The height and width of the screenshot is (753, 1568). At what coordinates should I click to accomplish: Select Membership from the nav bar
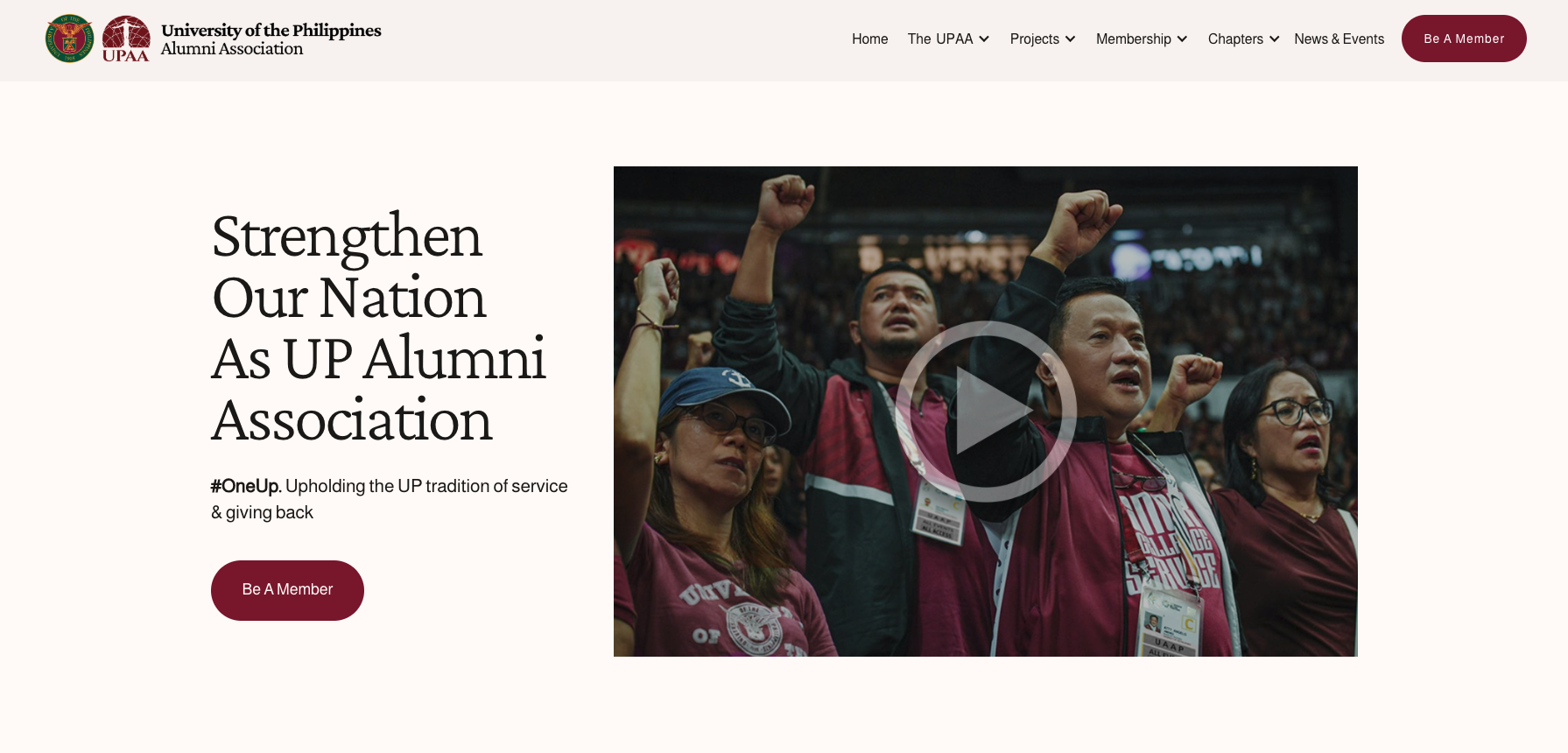pos(1134,39)
